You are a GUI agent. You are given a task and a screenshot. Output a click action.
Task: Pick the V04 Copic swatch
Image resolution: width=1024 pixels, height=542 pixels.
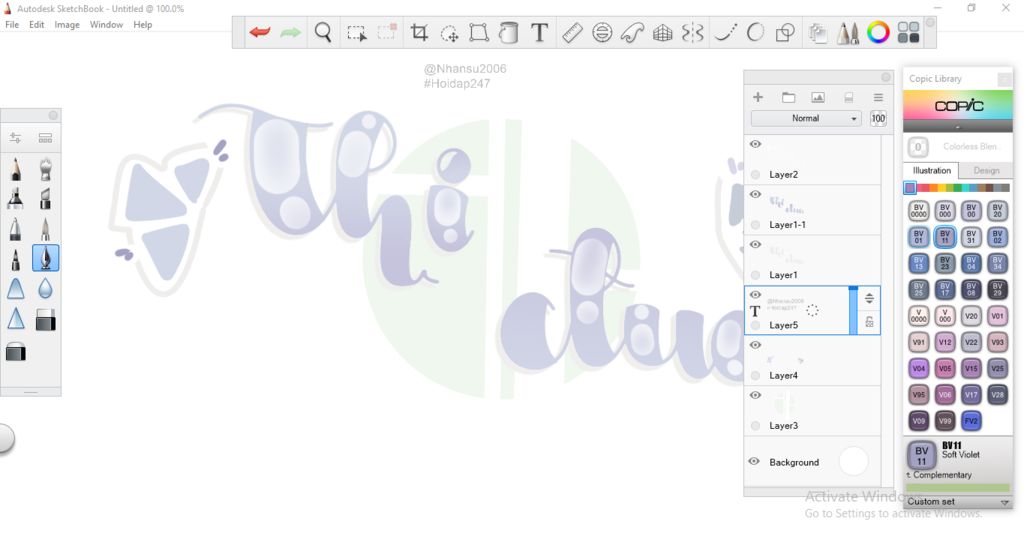[x=918, y=368]
